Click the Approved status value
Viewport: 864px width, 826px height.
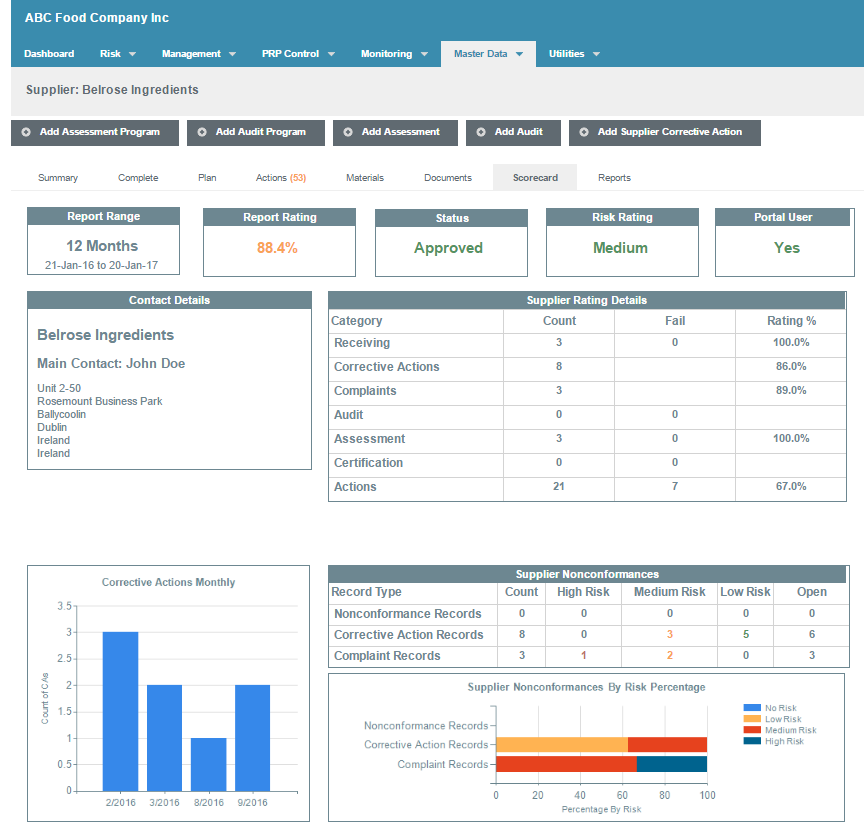pyautogui.click(x=449, y=248)
